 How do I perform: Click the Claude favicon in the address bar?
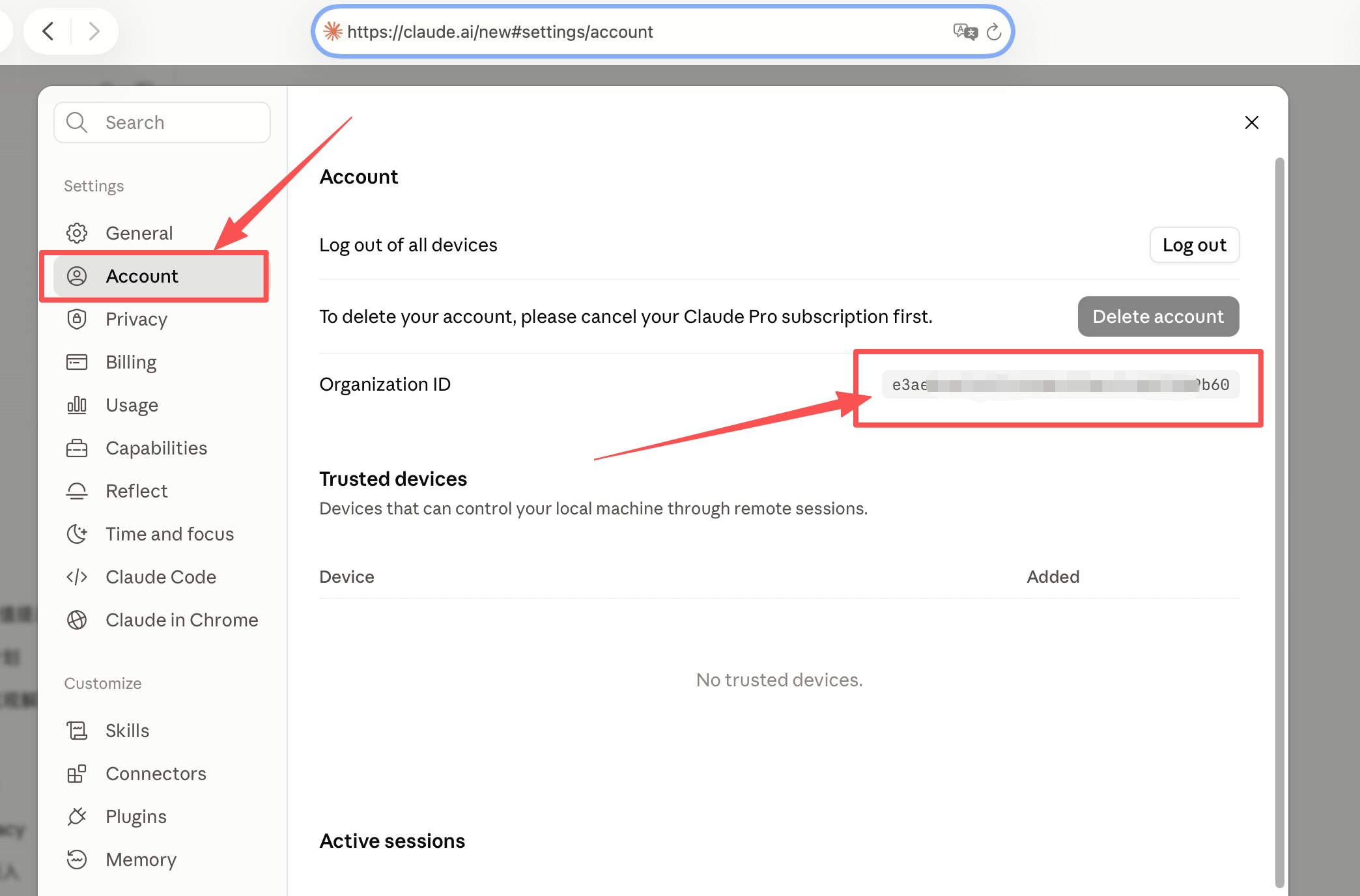(x=333, y=31)
